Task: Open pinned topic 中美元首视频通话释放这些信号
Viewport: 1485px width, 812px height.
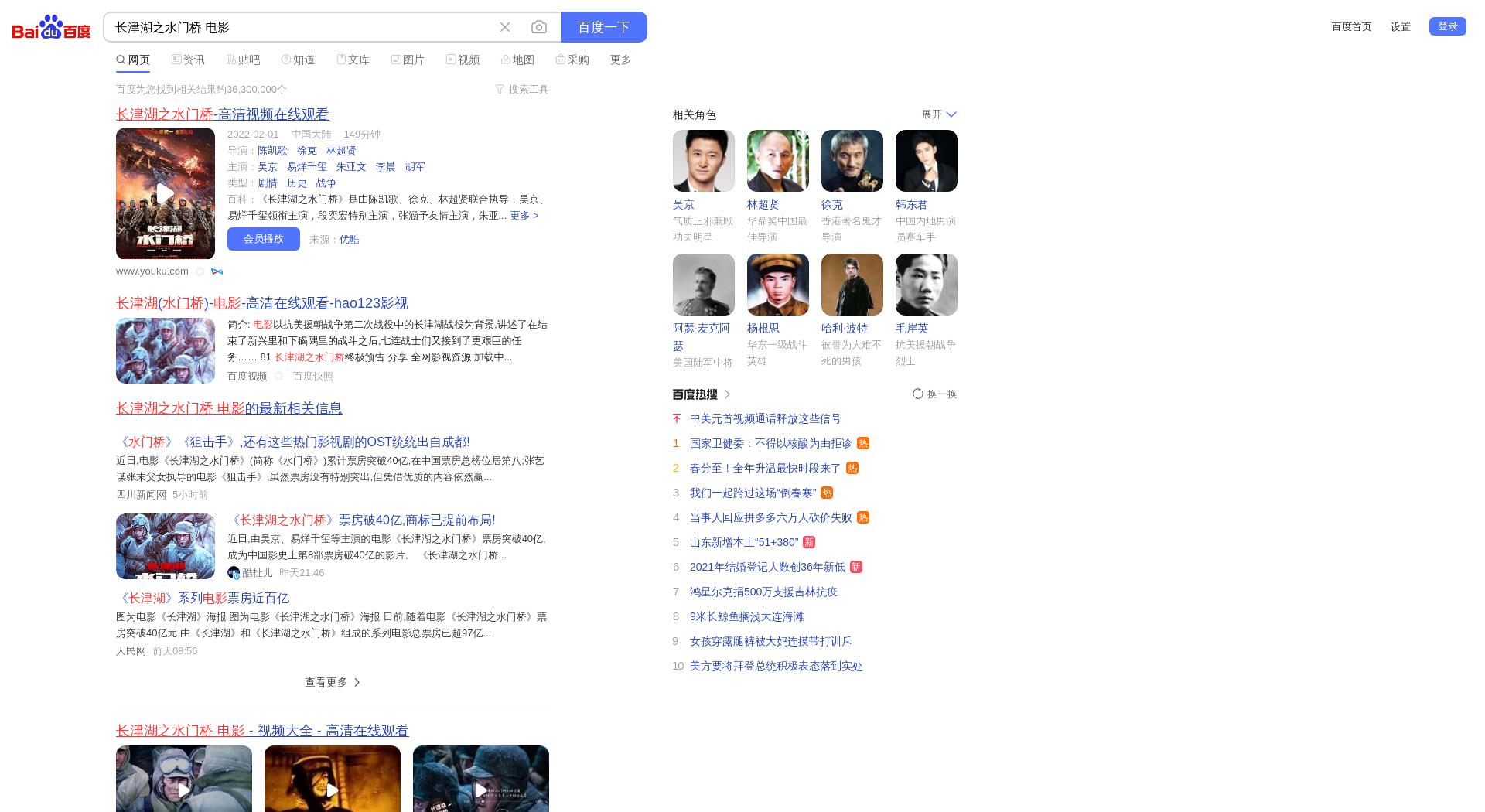Action: (766, 419)
